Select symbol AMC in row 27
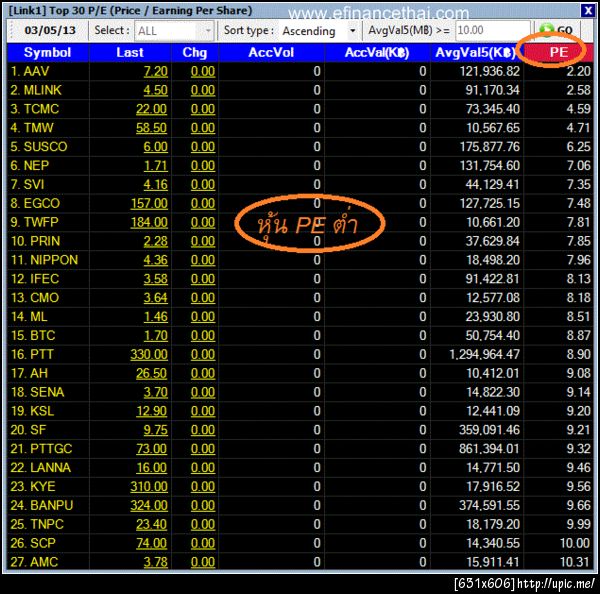This screenshot has height=594, width=600. [x=44, y=562]
